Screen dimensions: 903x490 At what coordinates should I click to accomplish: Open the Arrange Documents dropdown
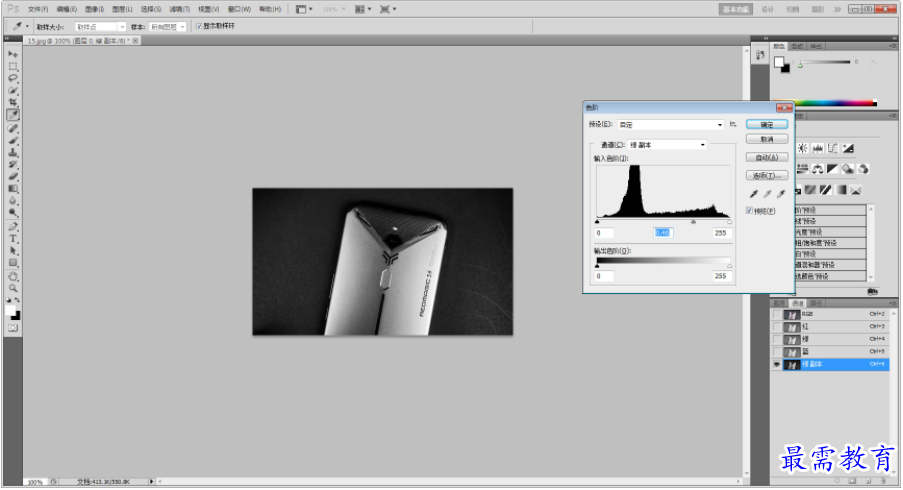point(362,9)
